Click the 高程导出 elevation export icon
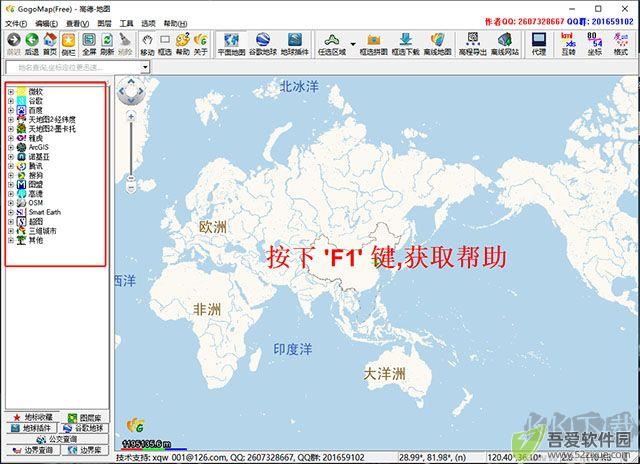This screenshot has width=640, height=464. coord(473,44)
